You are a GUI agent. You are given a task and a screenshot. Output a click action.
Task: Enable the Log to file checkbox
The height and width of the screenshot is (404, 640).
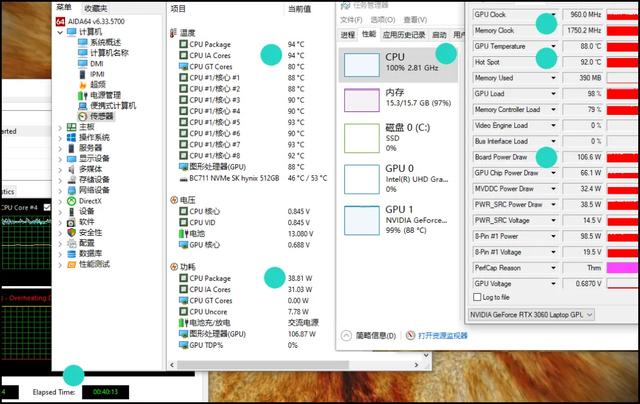(x=477, y=297)
